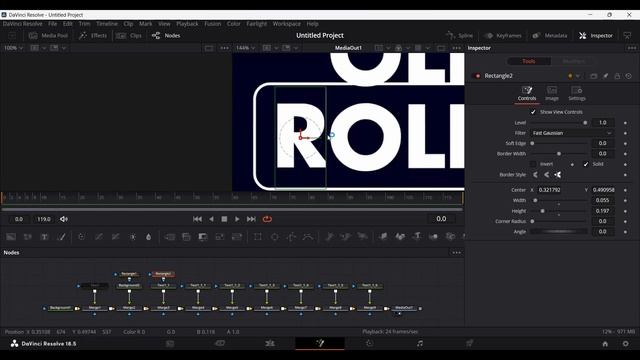Toggle audio mute speaker icon
Image resolution: width=640 pixels, height=360 pixels.
[x=64, y=219]
